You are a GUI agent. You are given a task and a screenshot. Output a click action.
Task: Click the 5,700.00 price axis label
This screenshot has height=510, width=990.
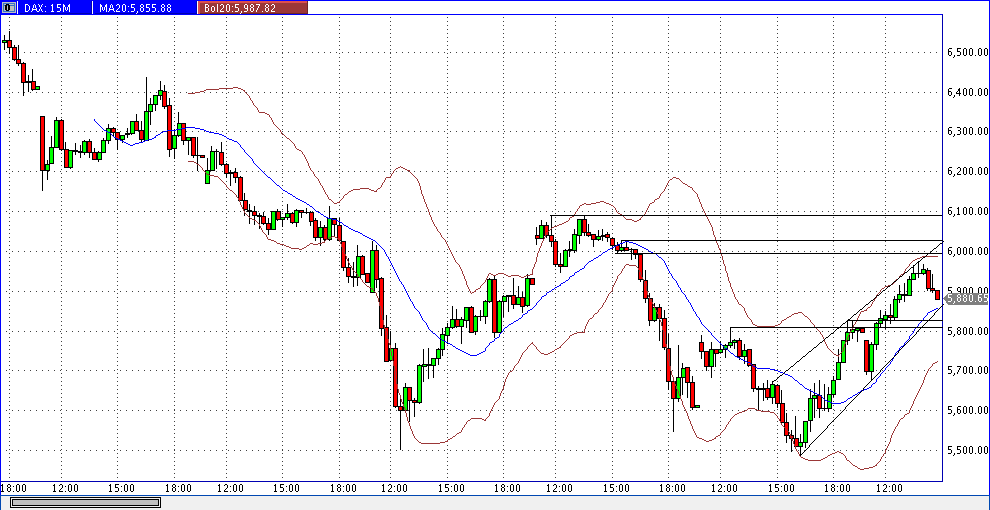click(967, 371)
